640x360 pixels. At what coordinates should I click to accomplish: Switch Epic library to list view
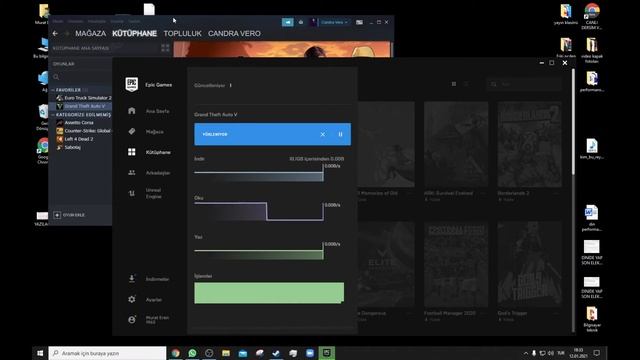pyautogui.click(x=467, y=84)
